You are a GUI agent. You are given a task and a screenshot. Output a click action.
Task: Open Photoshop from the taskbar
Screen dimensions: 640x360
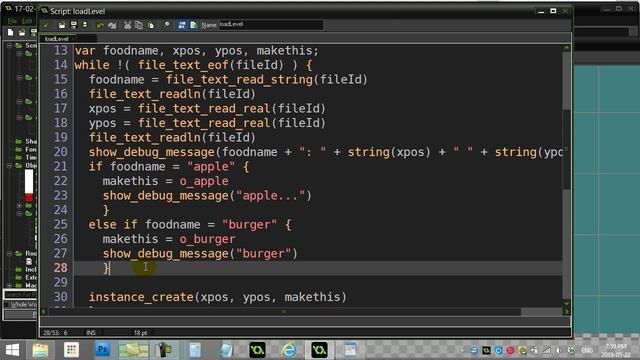102,350
